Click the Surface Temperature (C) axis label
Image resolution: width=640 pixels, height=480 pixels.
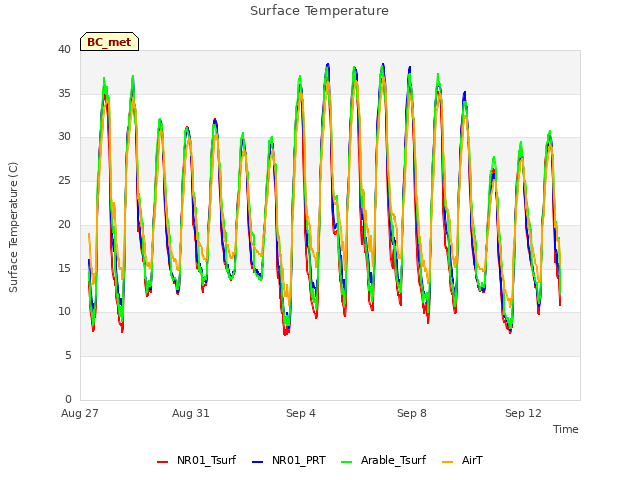pyautogui.click(x=13, y=227)
